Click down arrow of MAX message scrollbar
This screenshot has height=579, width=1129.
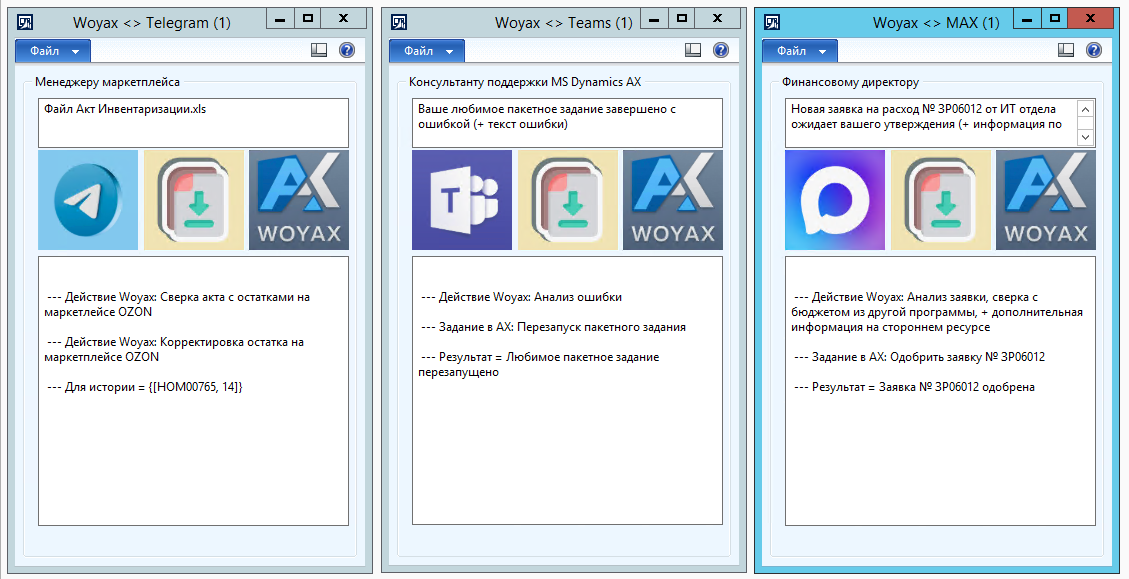(1085, 137)
